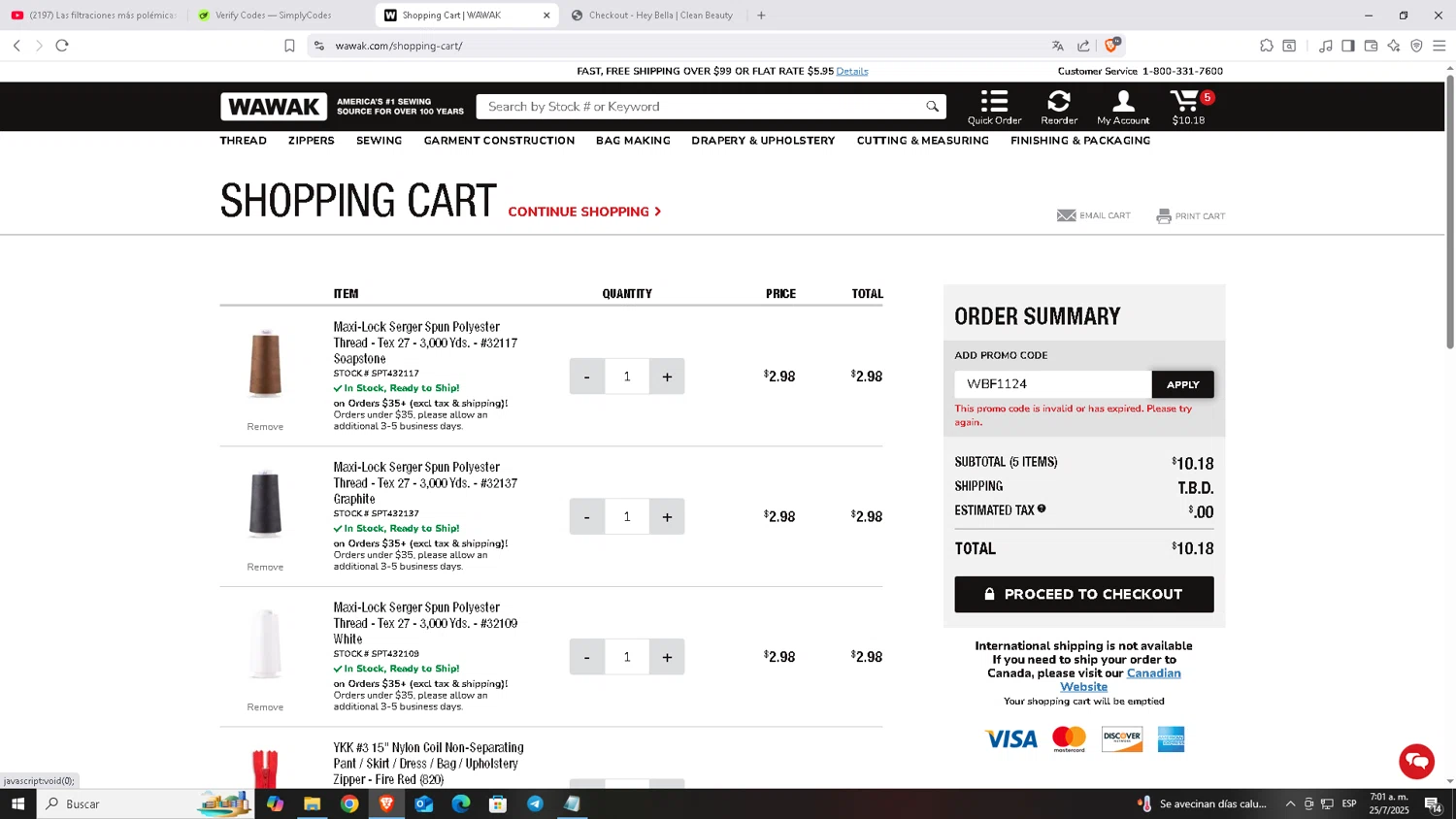1456x819 pixels.
Task: Remove the Graphite thread item
Action: click(265, 567)
